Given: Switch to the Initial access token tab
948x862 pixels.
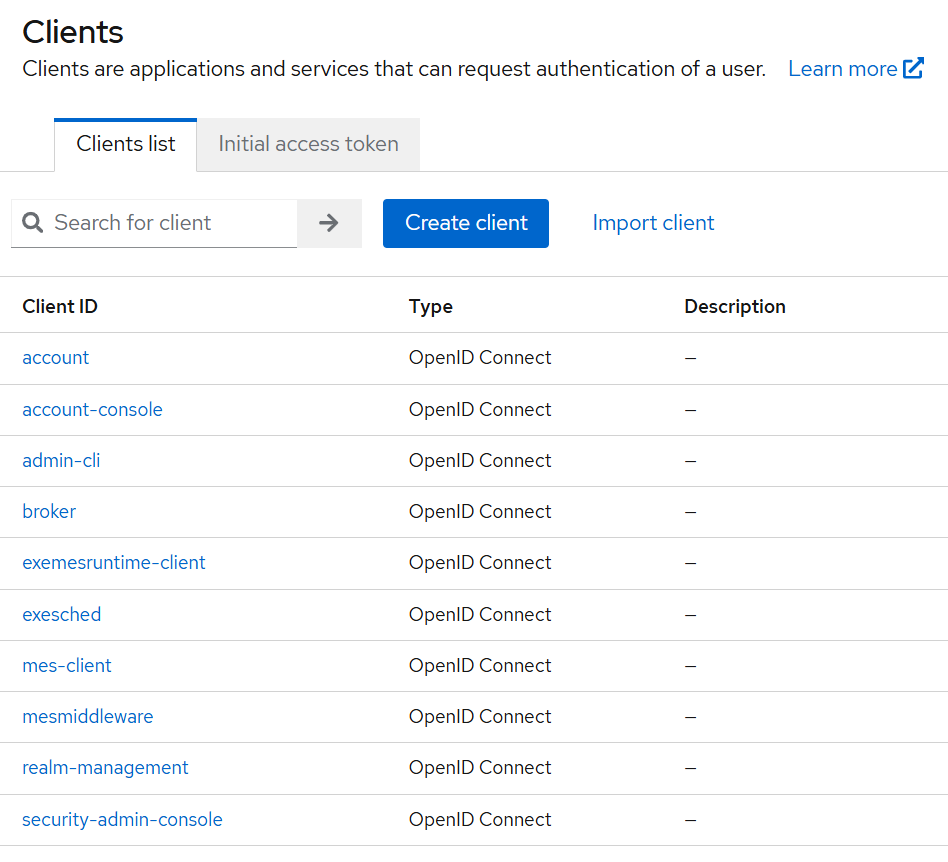Looking at the screenshot, I should [308, 144].
